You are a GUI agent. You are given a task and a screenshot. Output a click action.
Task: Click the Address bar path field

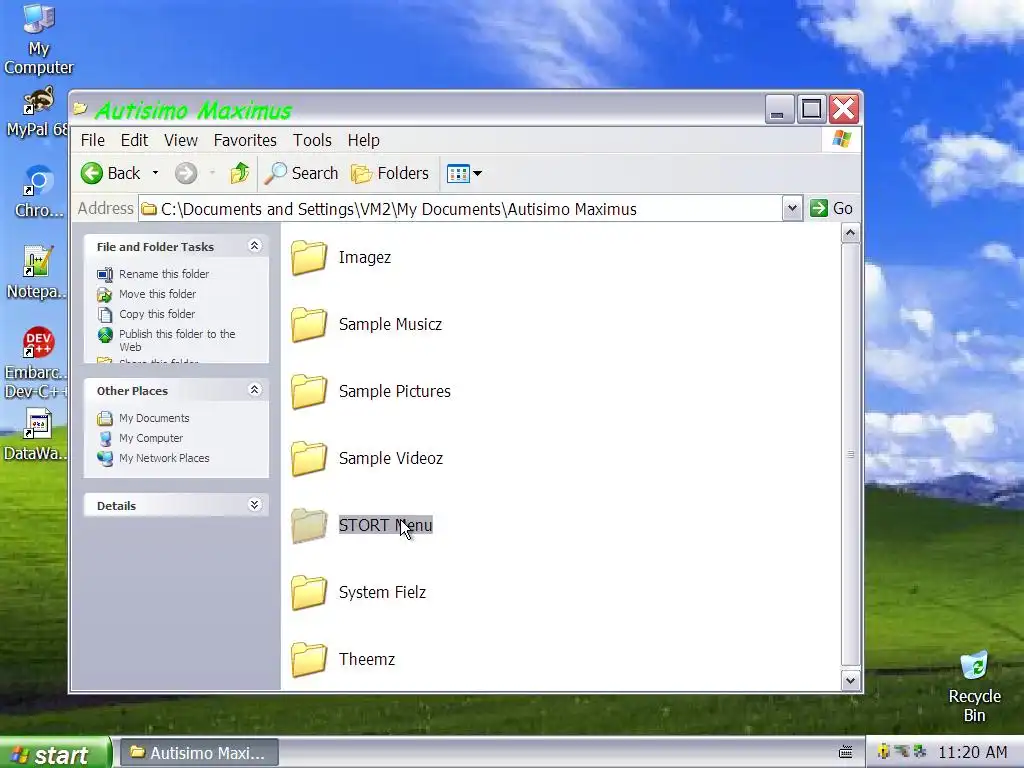460,209
